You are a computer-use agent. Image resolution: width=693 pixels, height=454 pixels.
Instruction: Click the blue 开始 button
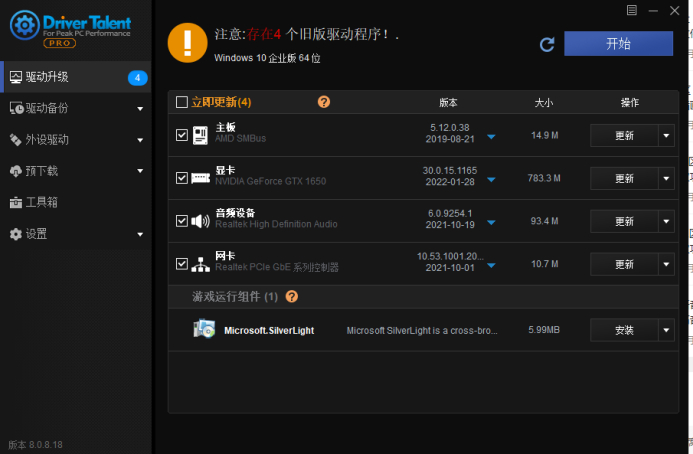618,43
